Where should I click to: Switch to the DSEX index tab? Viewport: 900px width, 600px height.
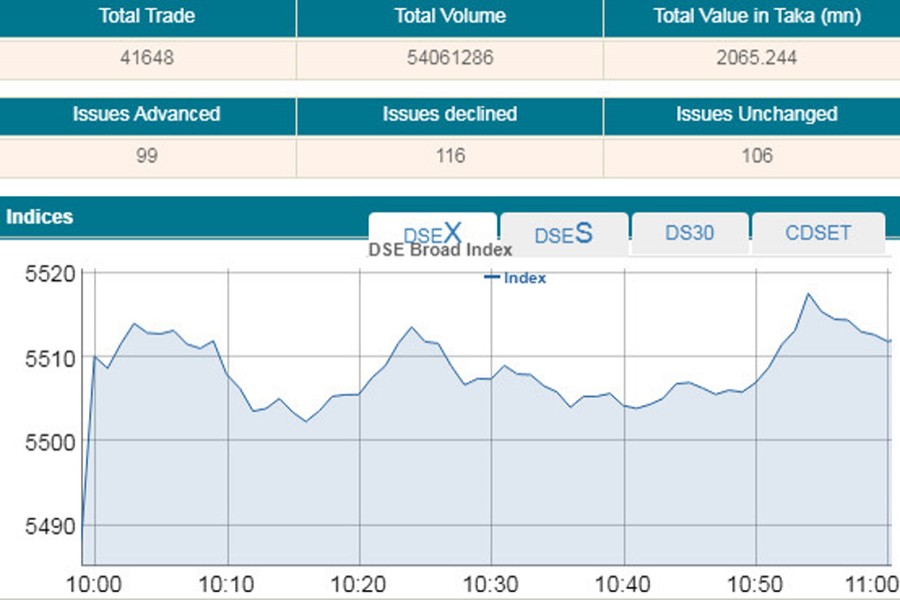tap(432, 233)
